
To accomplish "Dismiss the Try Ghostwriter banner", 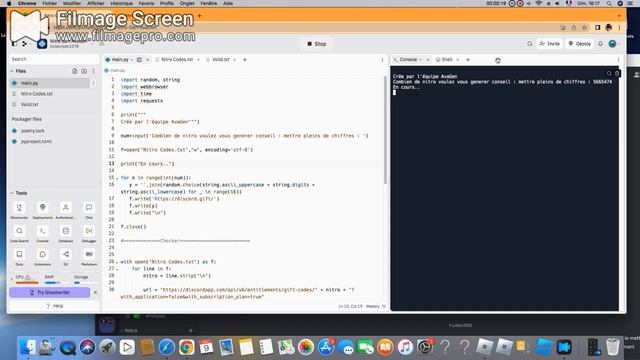I will tap(95, 292).
